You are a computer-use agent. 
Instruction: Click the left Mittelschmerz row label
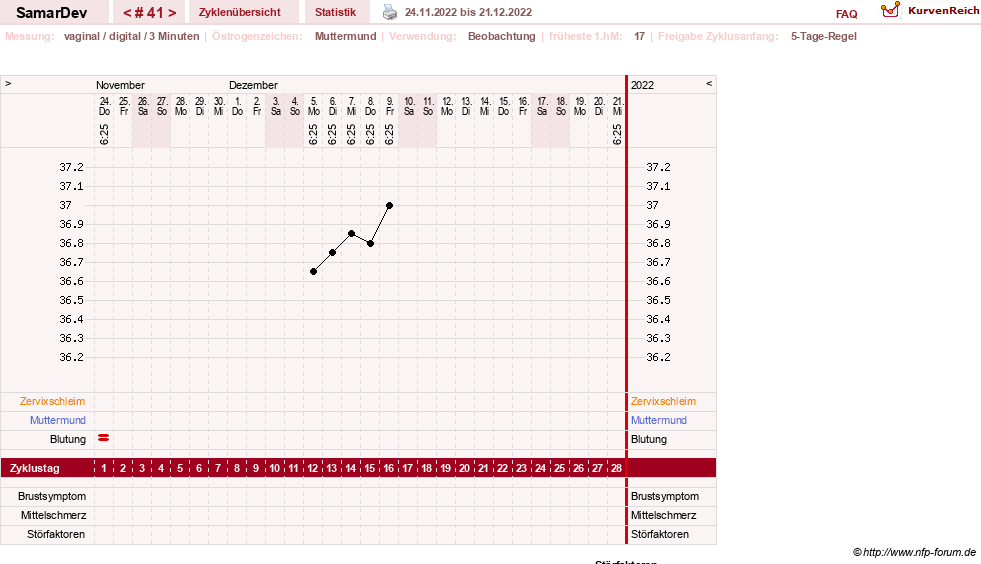point(54,515)
